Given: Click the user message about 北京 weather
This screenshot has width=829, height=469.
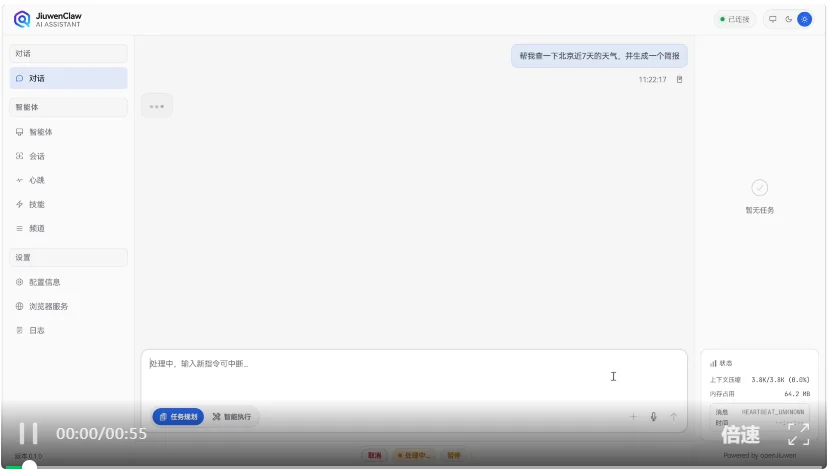Looking at the screenshot, I should pyautogui.click(x=599, y=56).
